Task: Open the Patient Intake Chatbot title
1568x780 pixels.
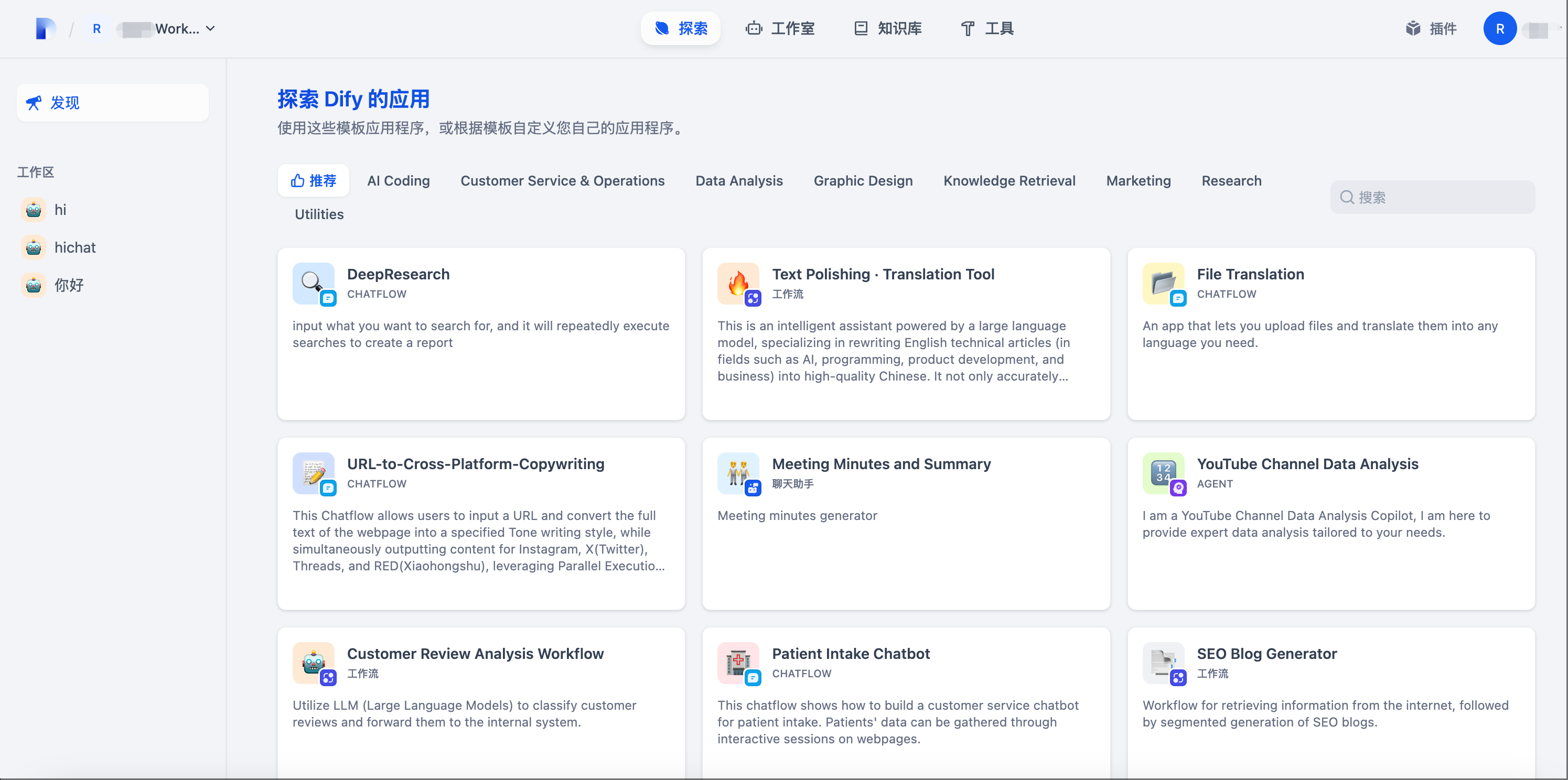Action: 851,654
